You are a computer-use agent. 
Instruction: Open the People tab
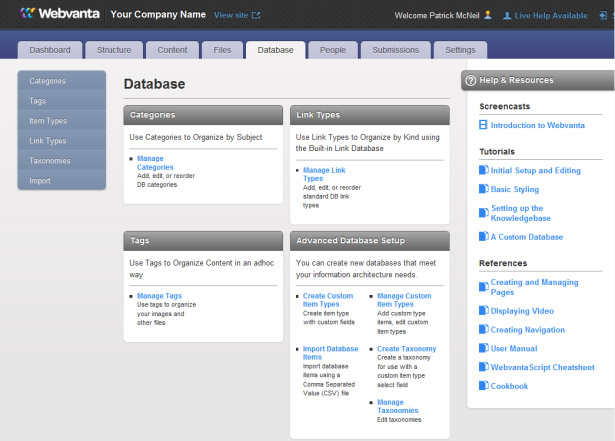(333, 50)
